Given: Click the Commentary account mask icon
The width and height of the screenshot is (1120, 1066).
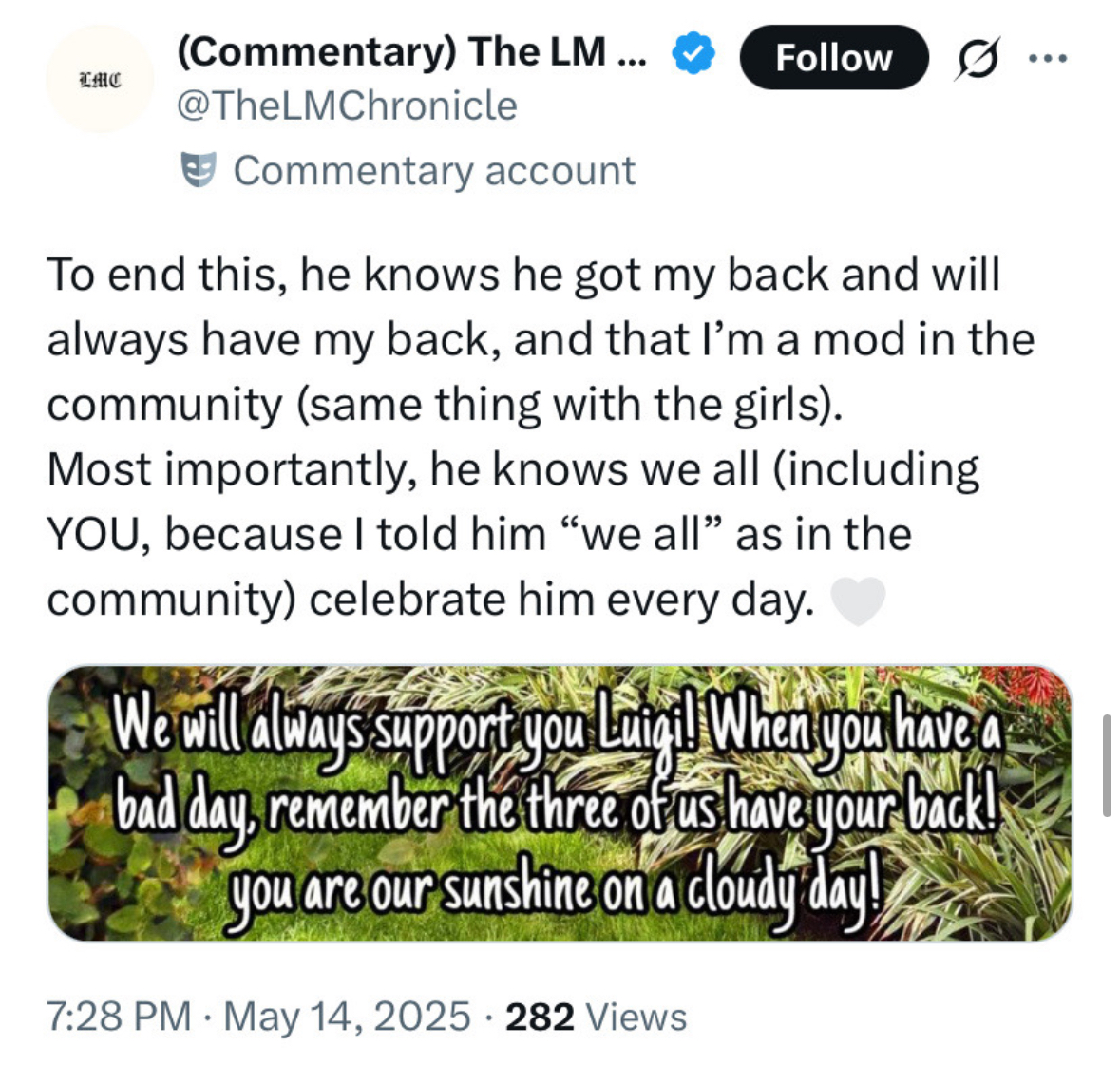Looking at the screenshot, I should pyautogui.click(x=198, y=170).
